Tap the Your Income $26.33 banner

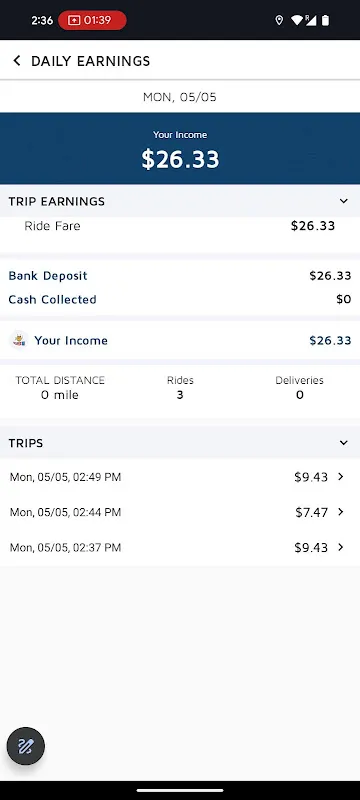point(180,148)
